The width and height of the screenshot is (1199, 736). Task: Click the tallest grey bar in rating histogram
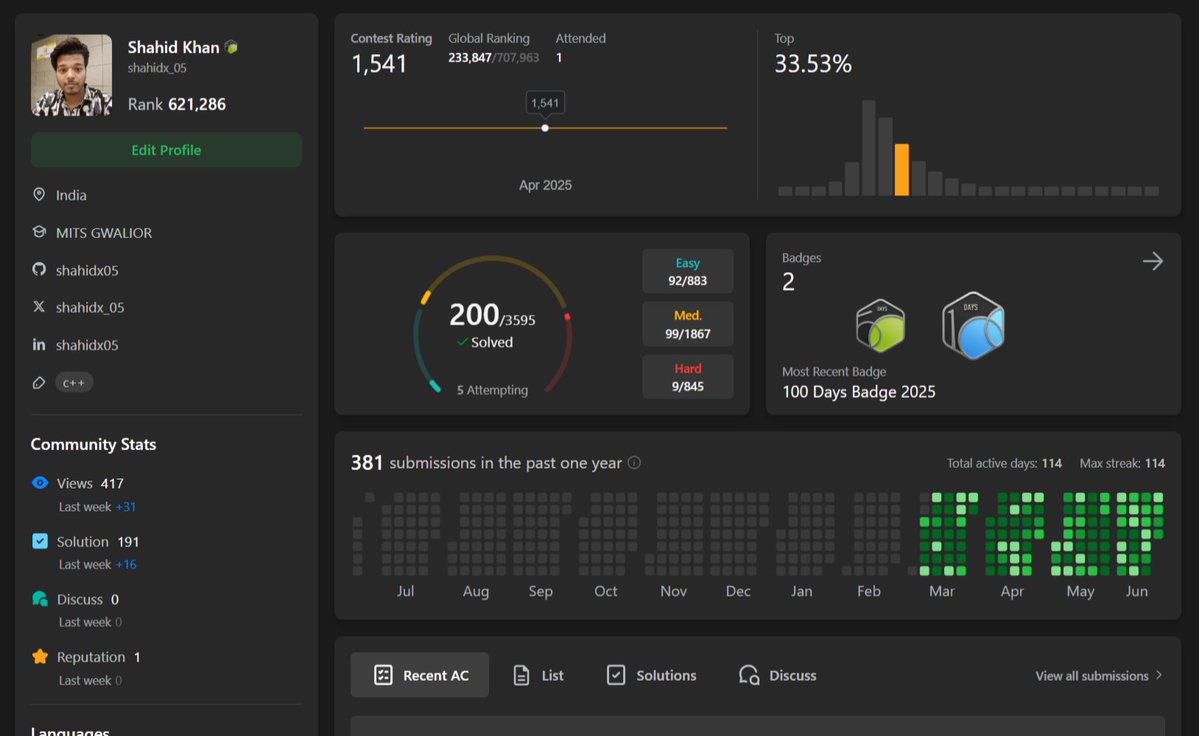(869, 148)
